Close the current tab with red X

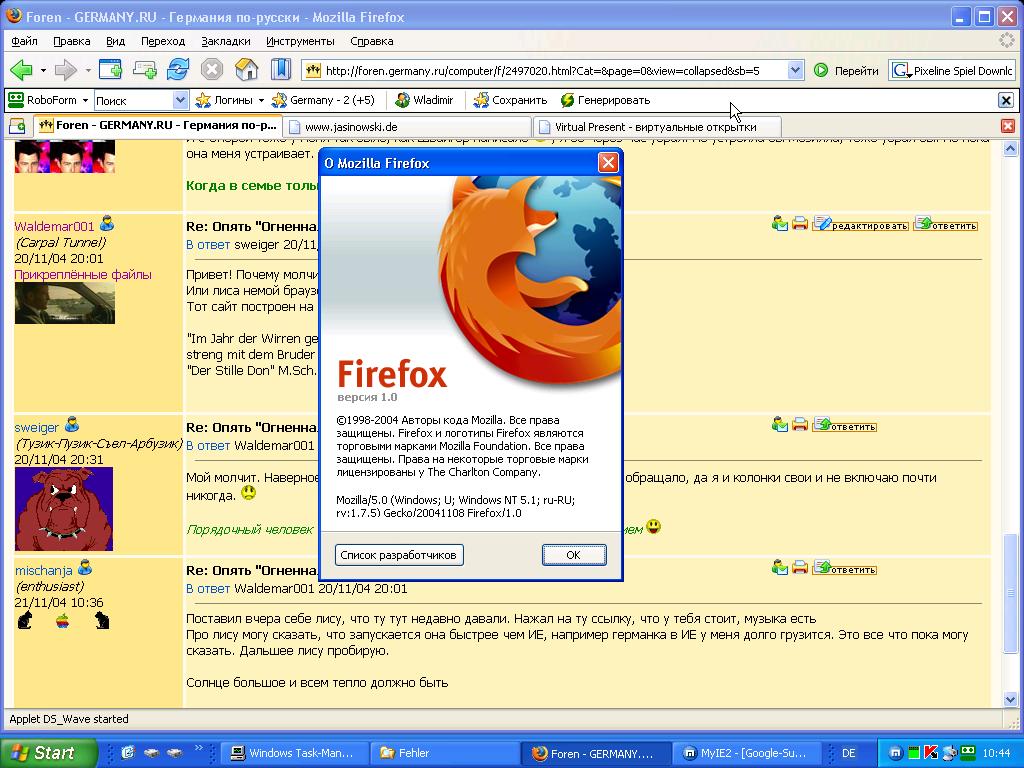(x=1008, y=125)
